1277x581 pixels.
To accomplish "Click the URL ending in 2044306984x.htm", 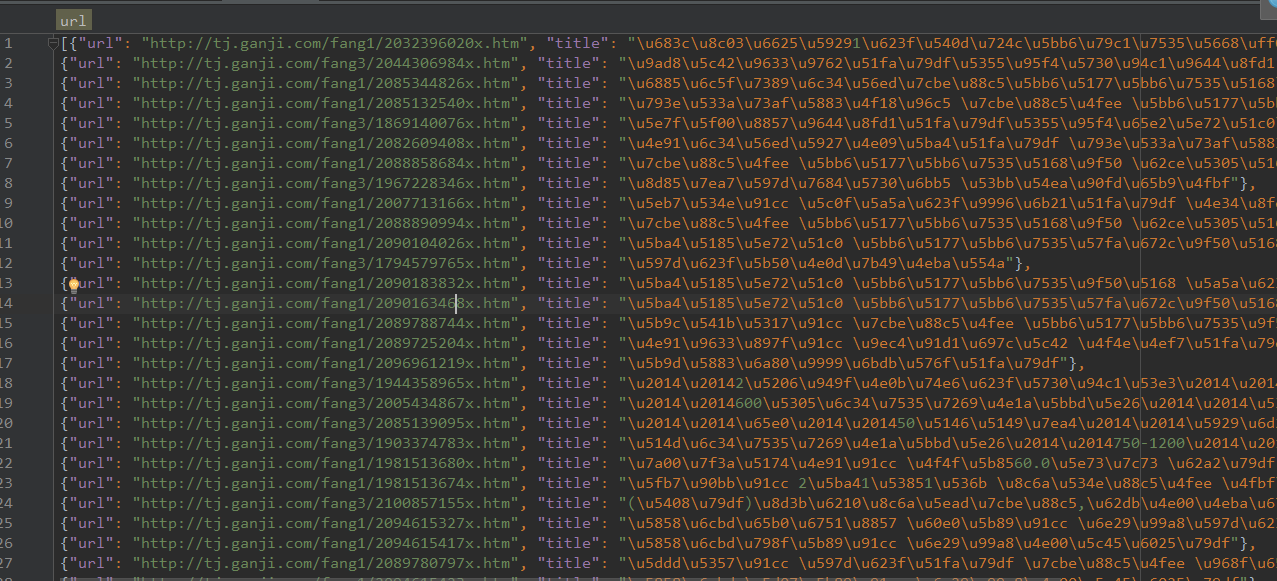I will (326, 63).
